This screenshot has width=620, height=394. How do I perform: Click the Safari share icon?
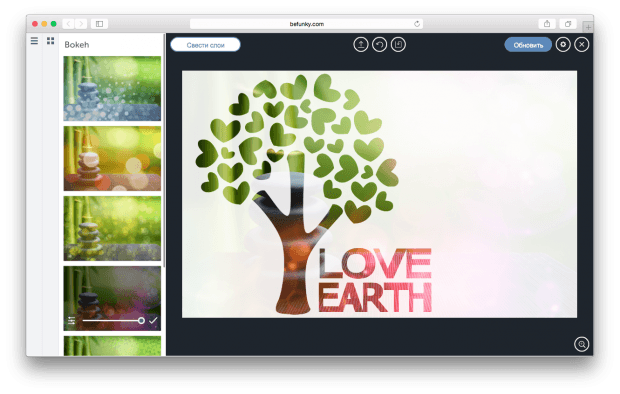coord(547,24)
